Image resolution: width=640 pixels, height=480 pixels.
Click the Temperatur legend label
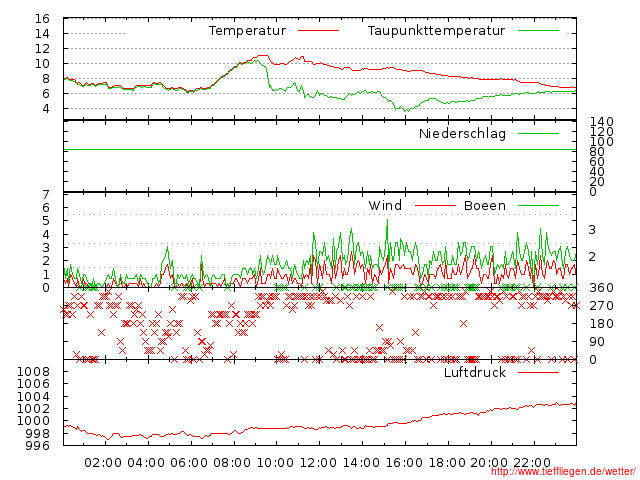click(247, 31)
